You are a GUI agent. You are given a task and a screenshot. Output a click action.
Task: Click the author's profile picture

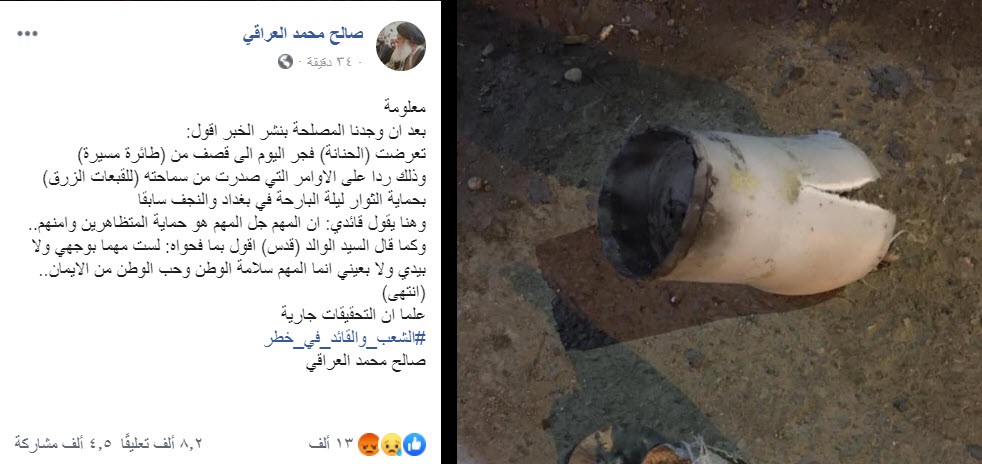point(401,46)
